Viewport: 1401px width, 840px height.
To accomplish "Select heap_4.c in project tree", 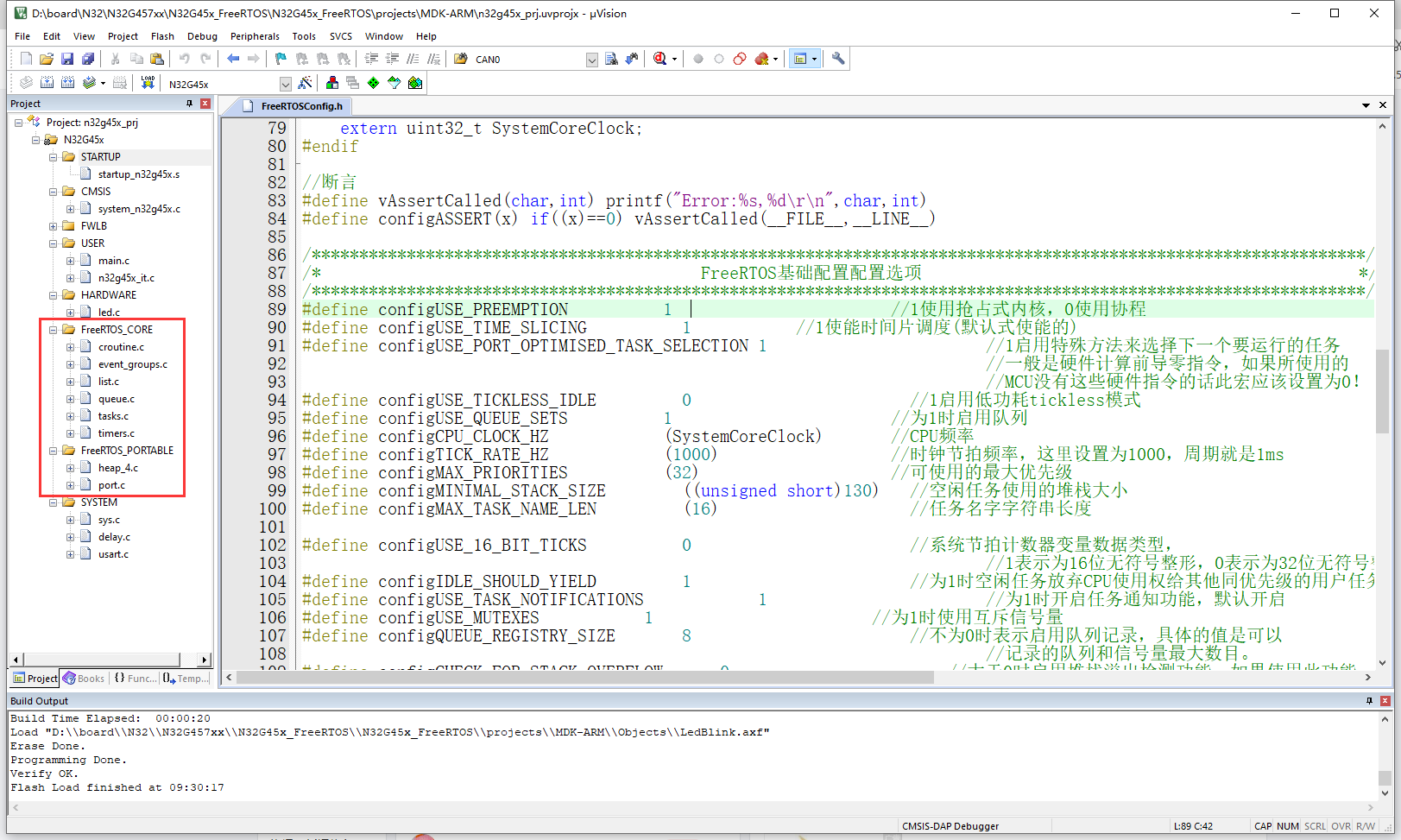I will [x=117, y=468].
